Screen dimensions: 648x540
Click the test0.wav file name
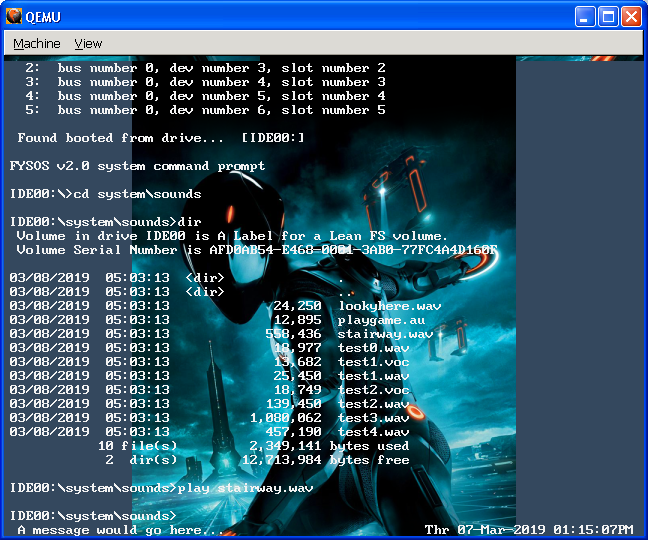tap(374, 348)
